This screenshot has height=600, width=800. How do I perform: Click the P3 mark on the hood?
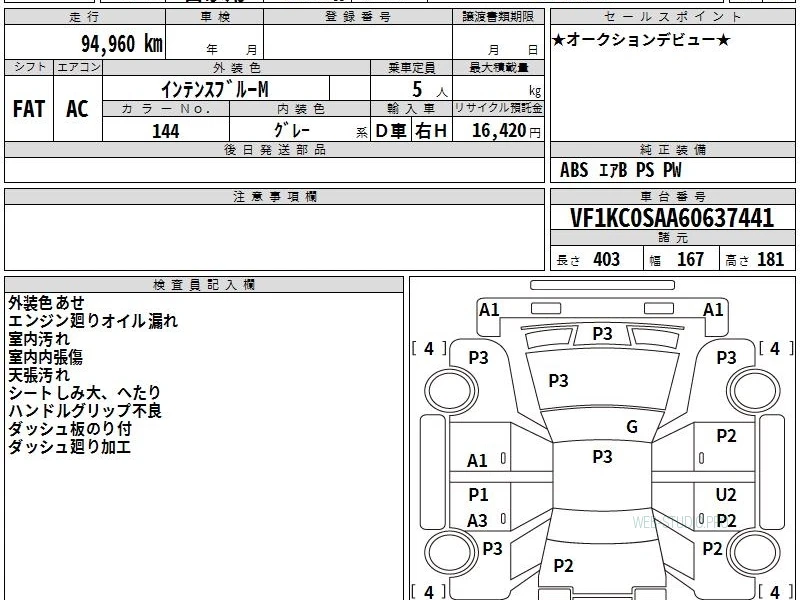tap(558, 381)
